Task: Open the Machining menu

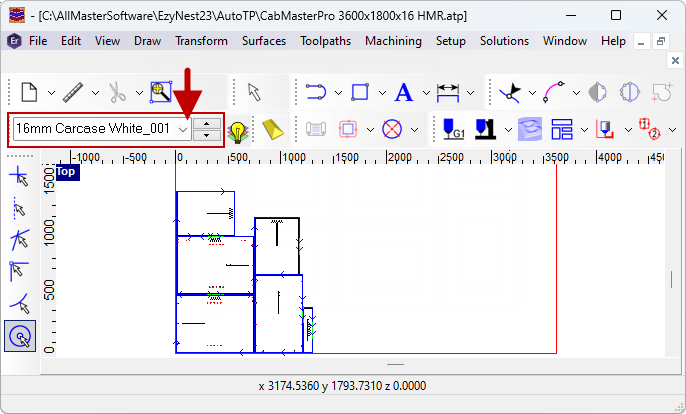Action: pos(393,41)
